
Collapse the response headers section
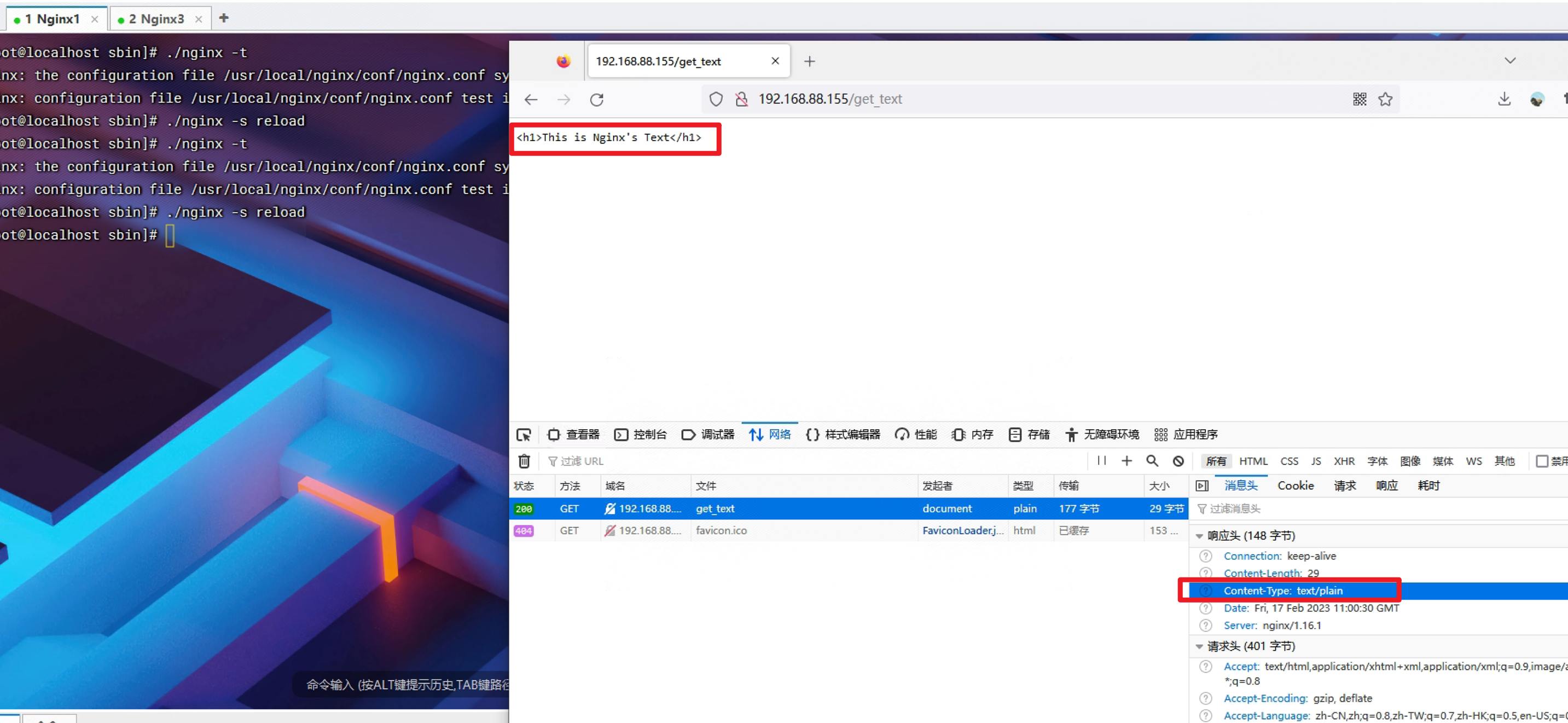(x=1199, y=536)
